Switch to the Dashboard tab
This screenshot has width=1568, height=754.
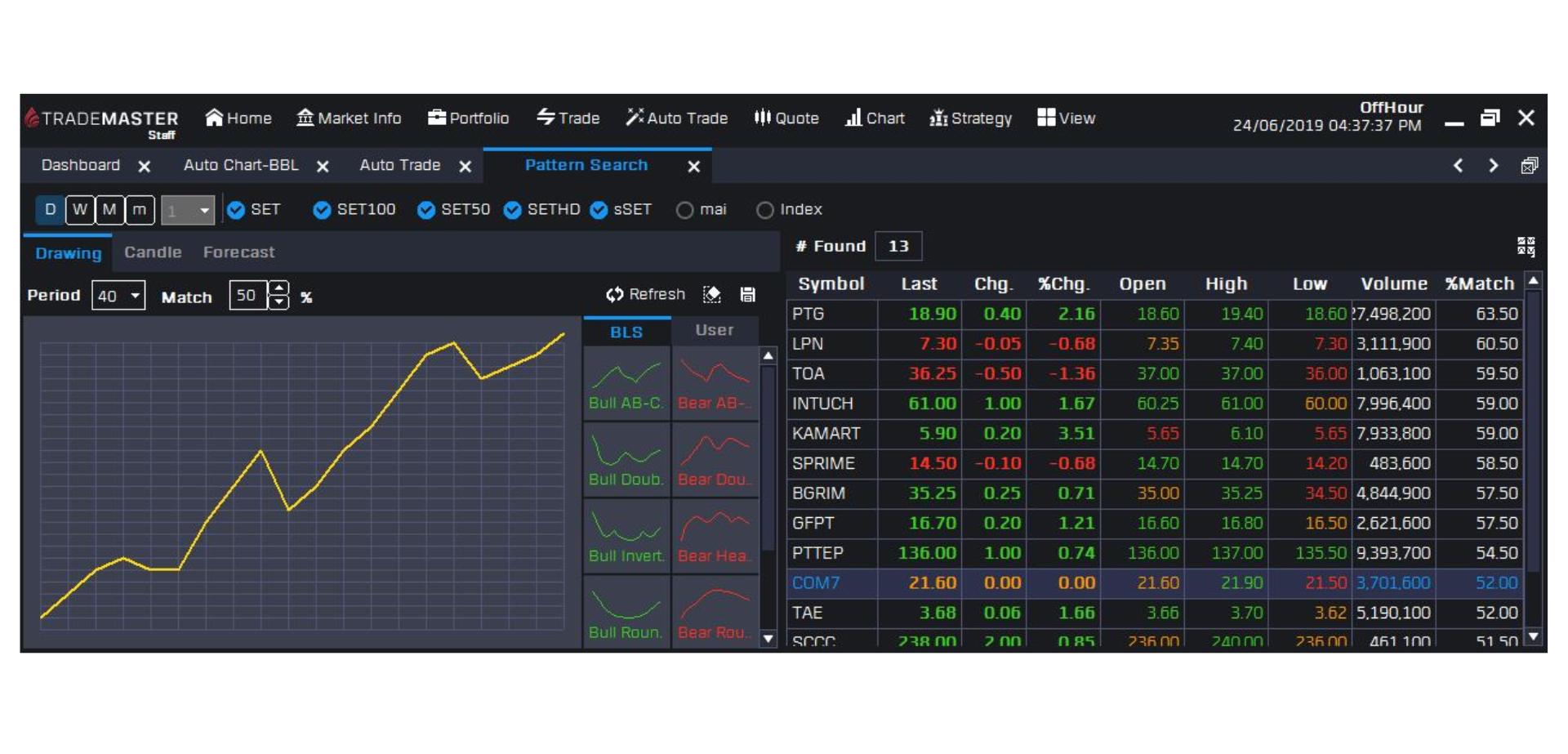(80, 165)
